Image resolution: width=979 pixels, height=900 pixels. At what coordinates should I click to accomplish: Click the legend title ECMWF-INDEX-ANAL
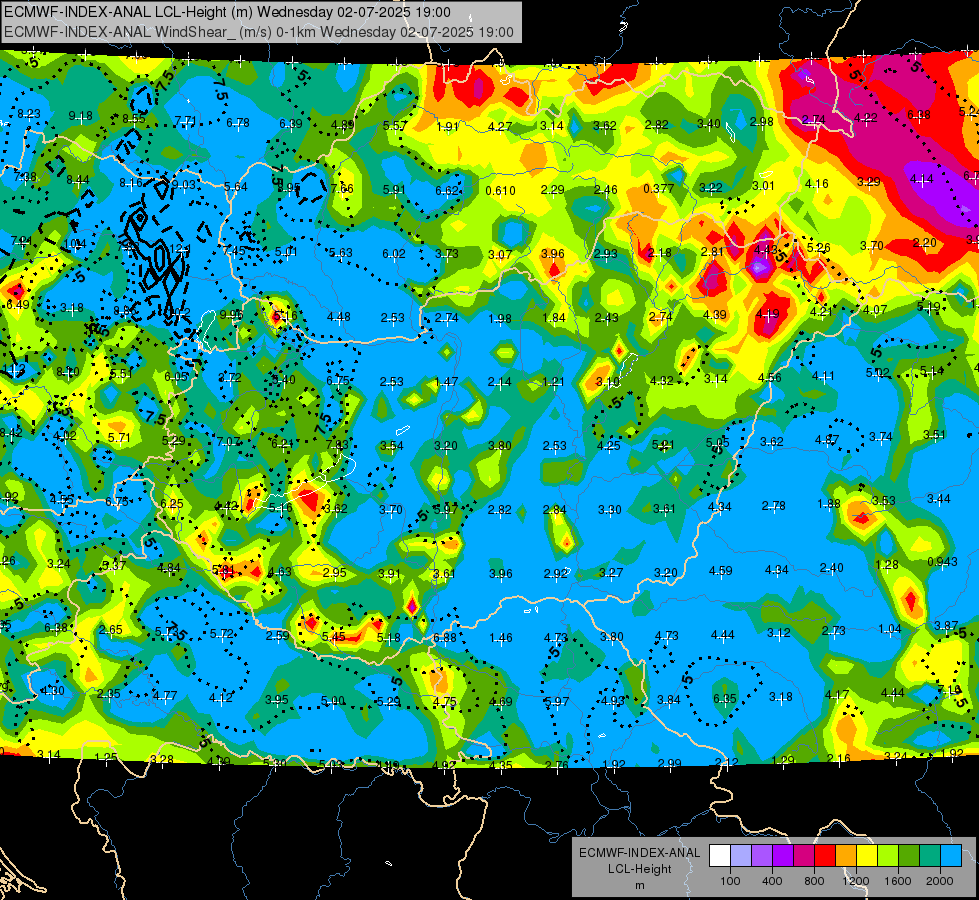639,853
